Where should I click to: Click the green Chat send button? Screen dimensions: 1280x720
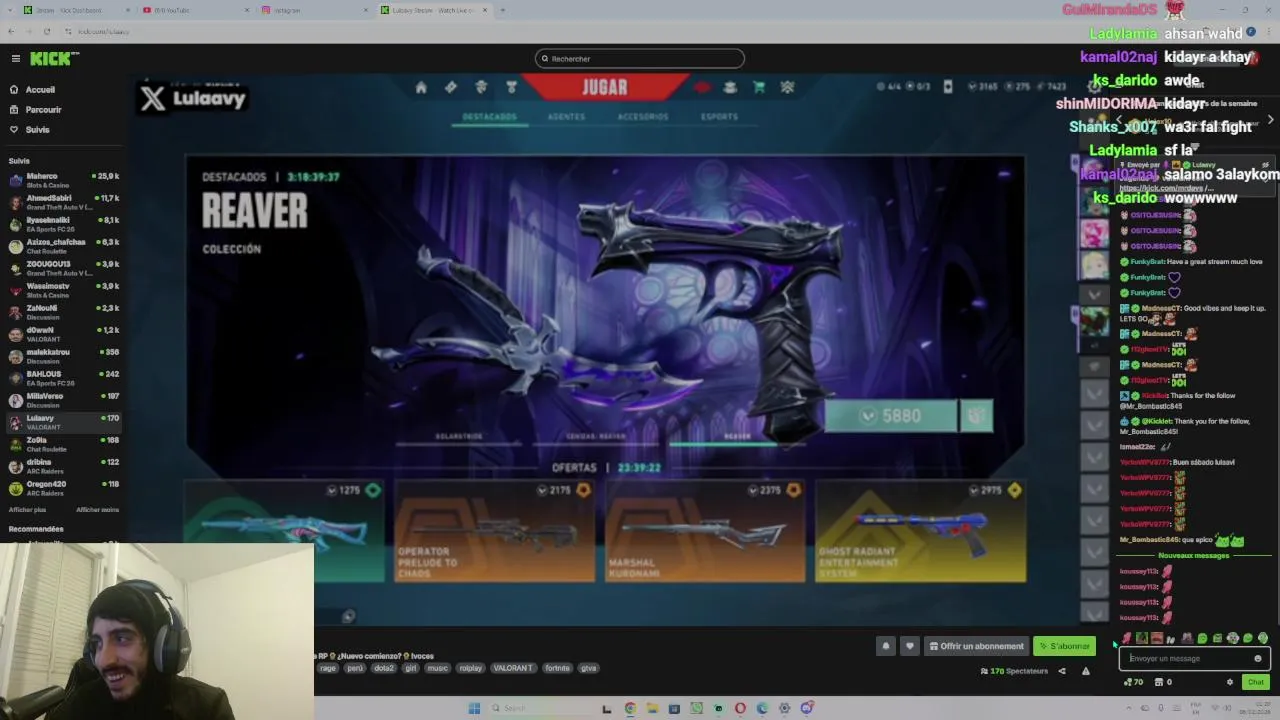[1256, 682]
